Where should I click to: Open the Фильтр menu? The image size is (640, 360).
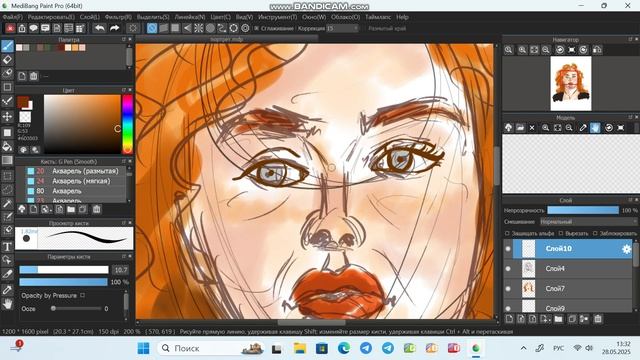click(118, 17)
